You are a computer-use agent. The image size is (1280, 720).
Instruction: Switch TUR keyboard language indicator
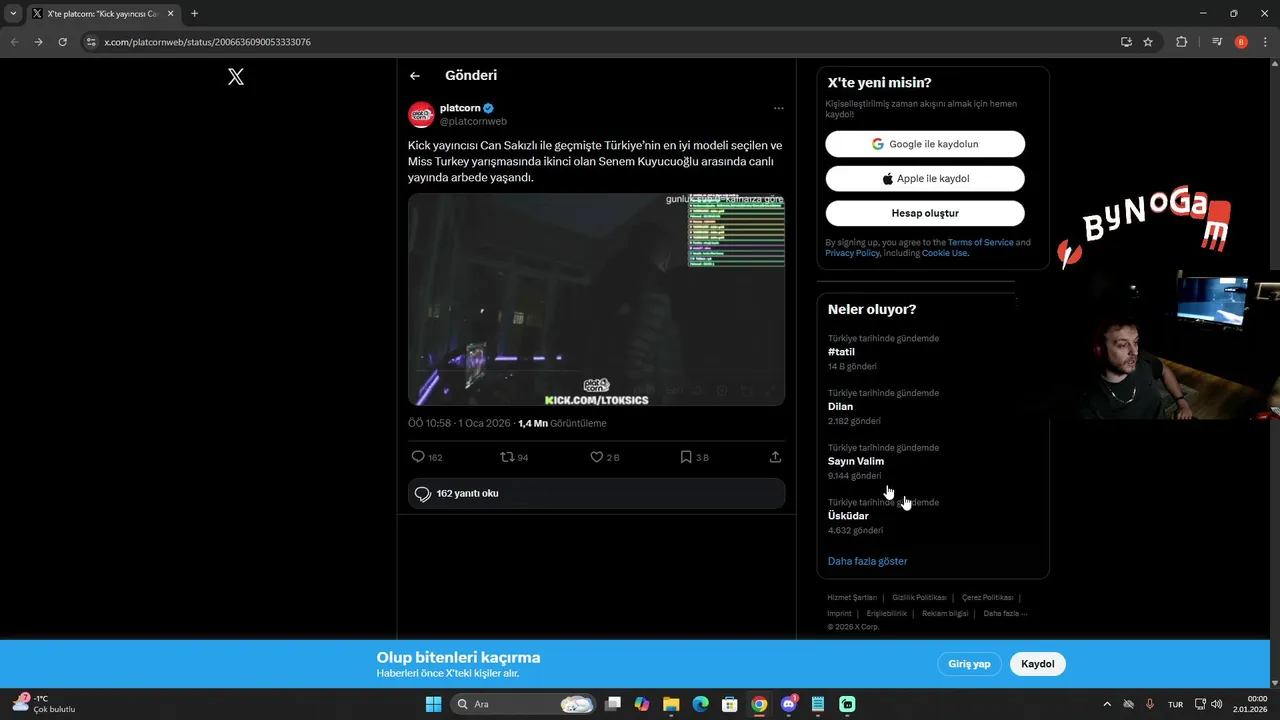coord(1176,704)
